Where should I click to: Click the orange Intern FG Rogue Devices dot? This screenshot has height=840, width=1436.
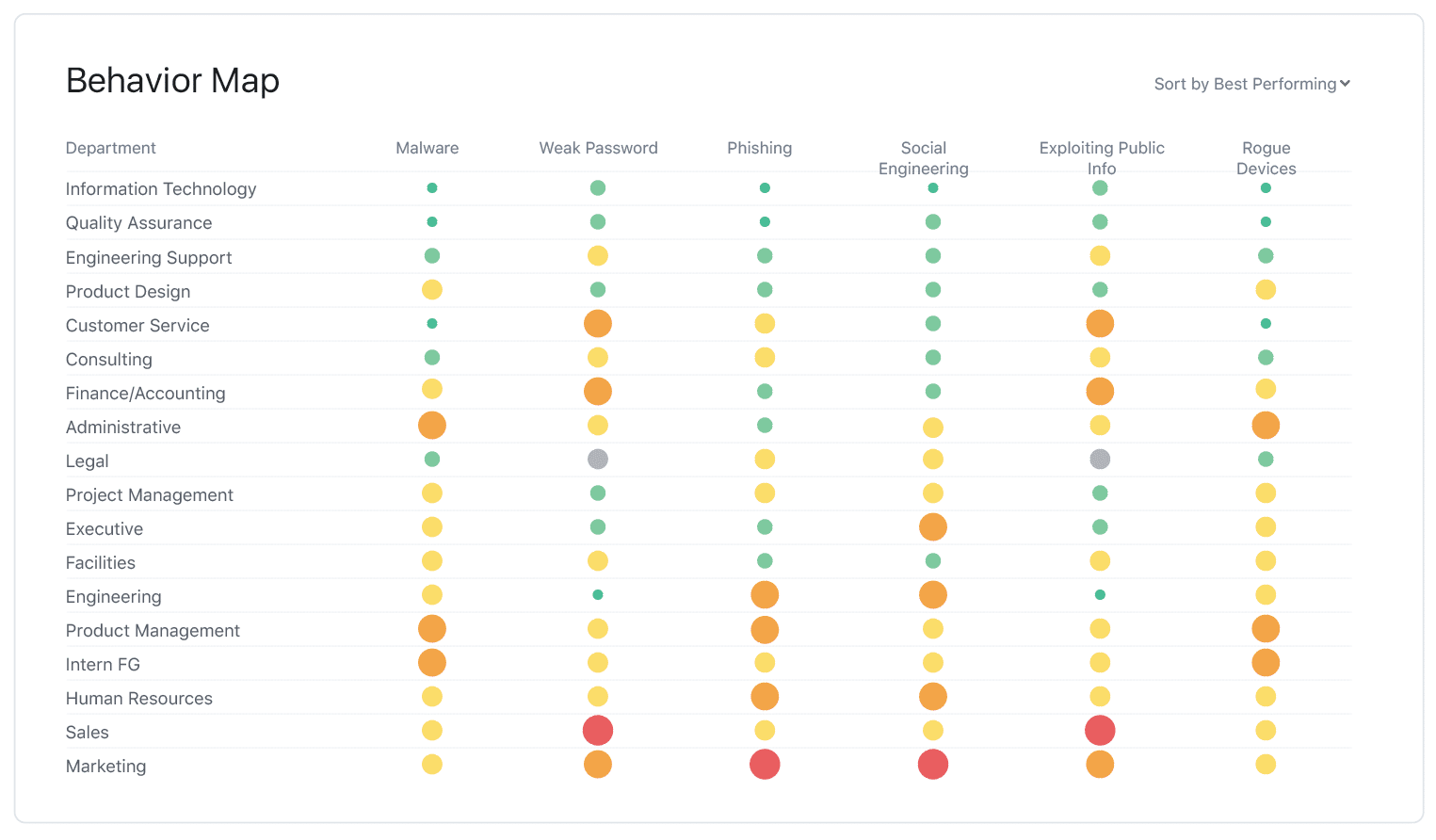(1266, 663)
